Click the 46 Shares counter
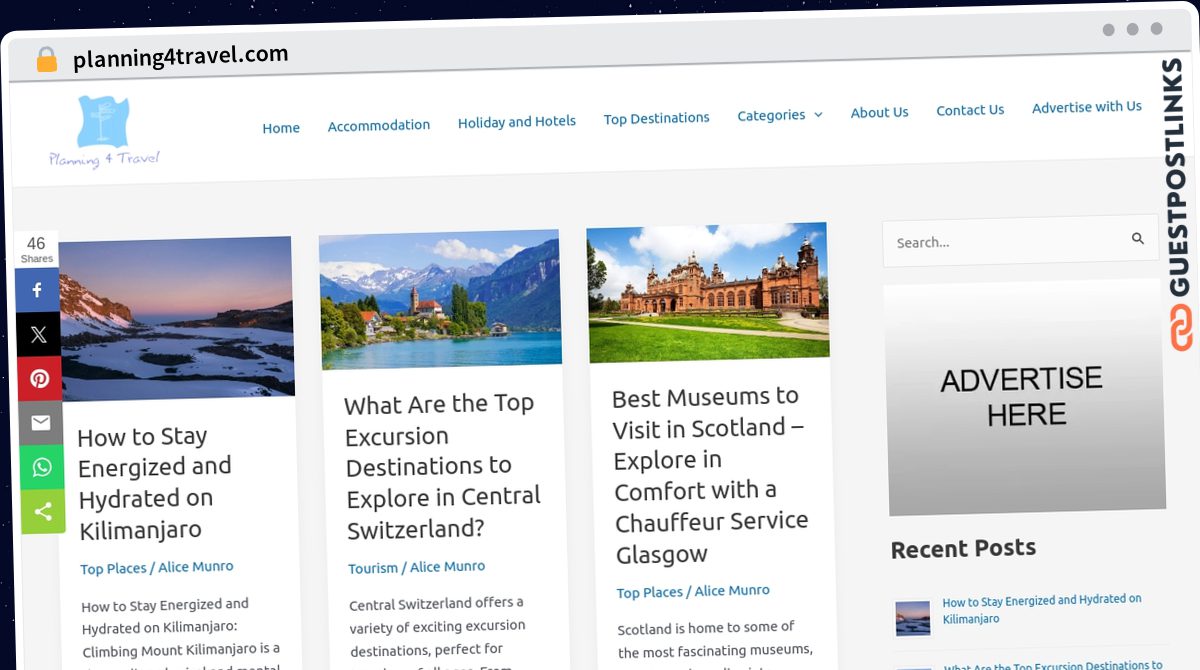The image size is (1200, 670). point(36,249)
